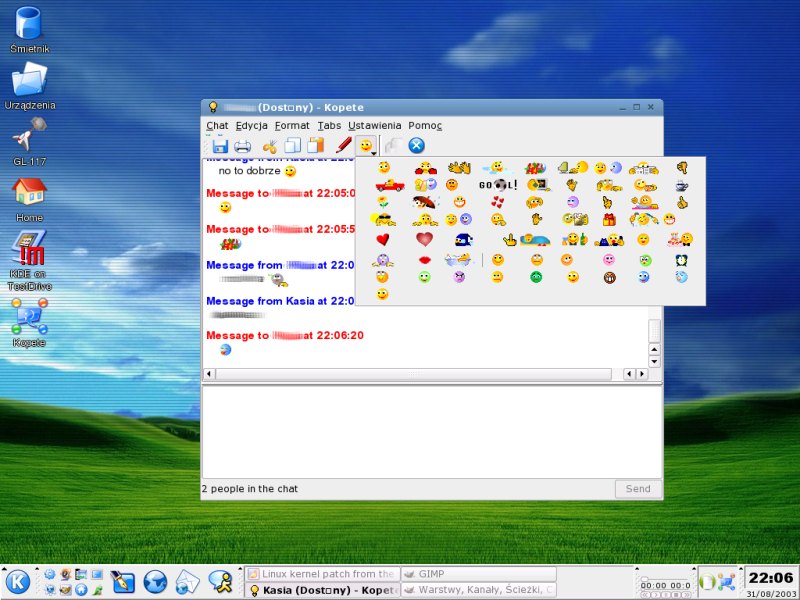This screenshot has width=800, height=600.
Task: Pick the pink smiley face emoticon
Action: point(609,260)
